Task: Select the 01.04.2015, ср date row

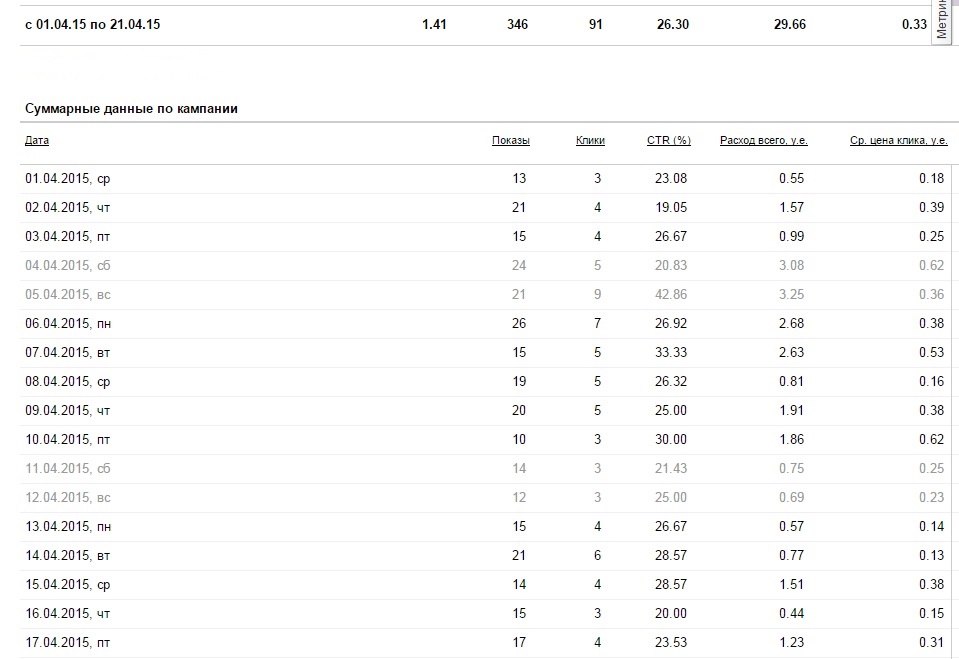Action: point(486,179)
